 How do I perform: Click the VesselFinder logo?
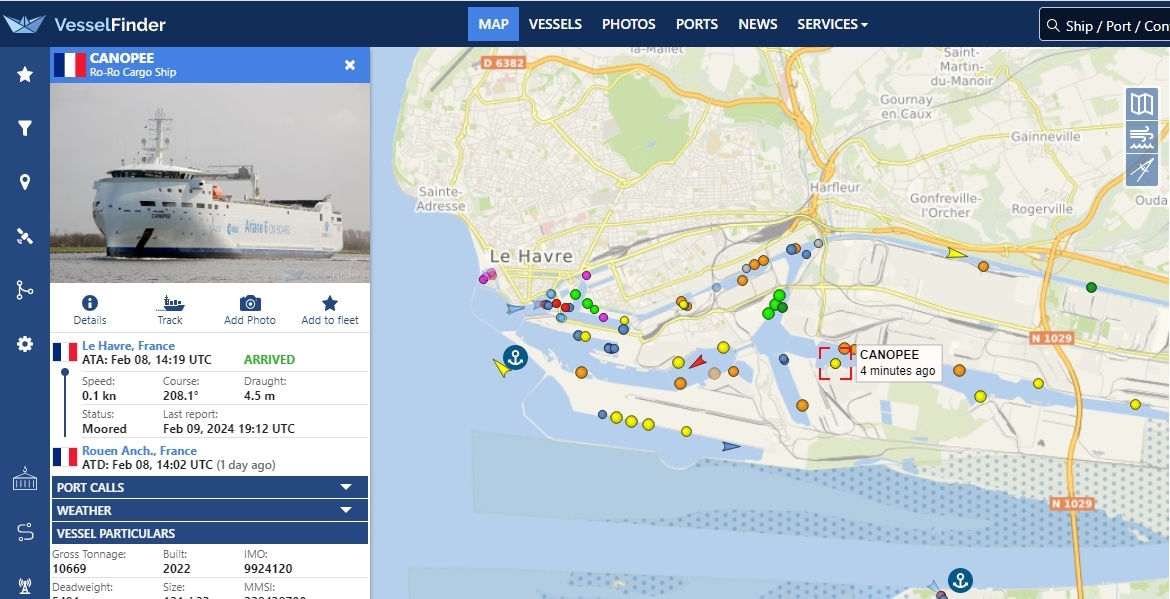pyautogui.click(x=84, y=24)
